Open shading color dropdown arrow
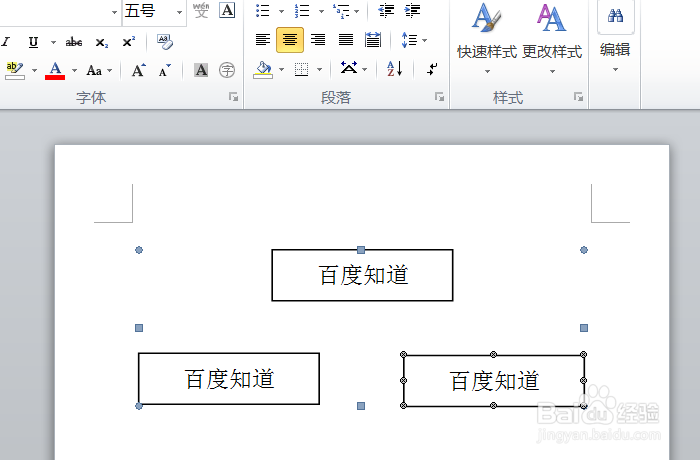 pyautogui.click(x=281, y=70)
